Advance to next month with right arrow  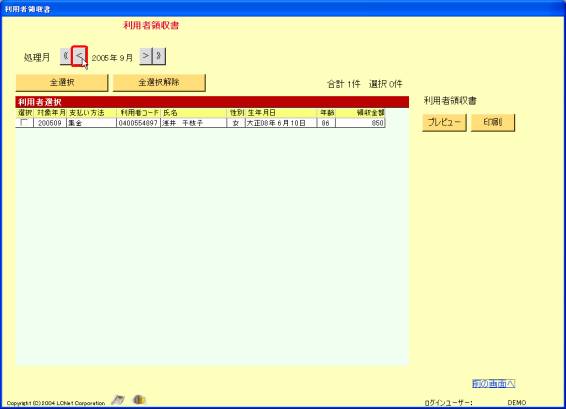click(146, 56)
